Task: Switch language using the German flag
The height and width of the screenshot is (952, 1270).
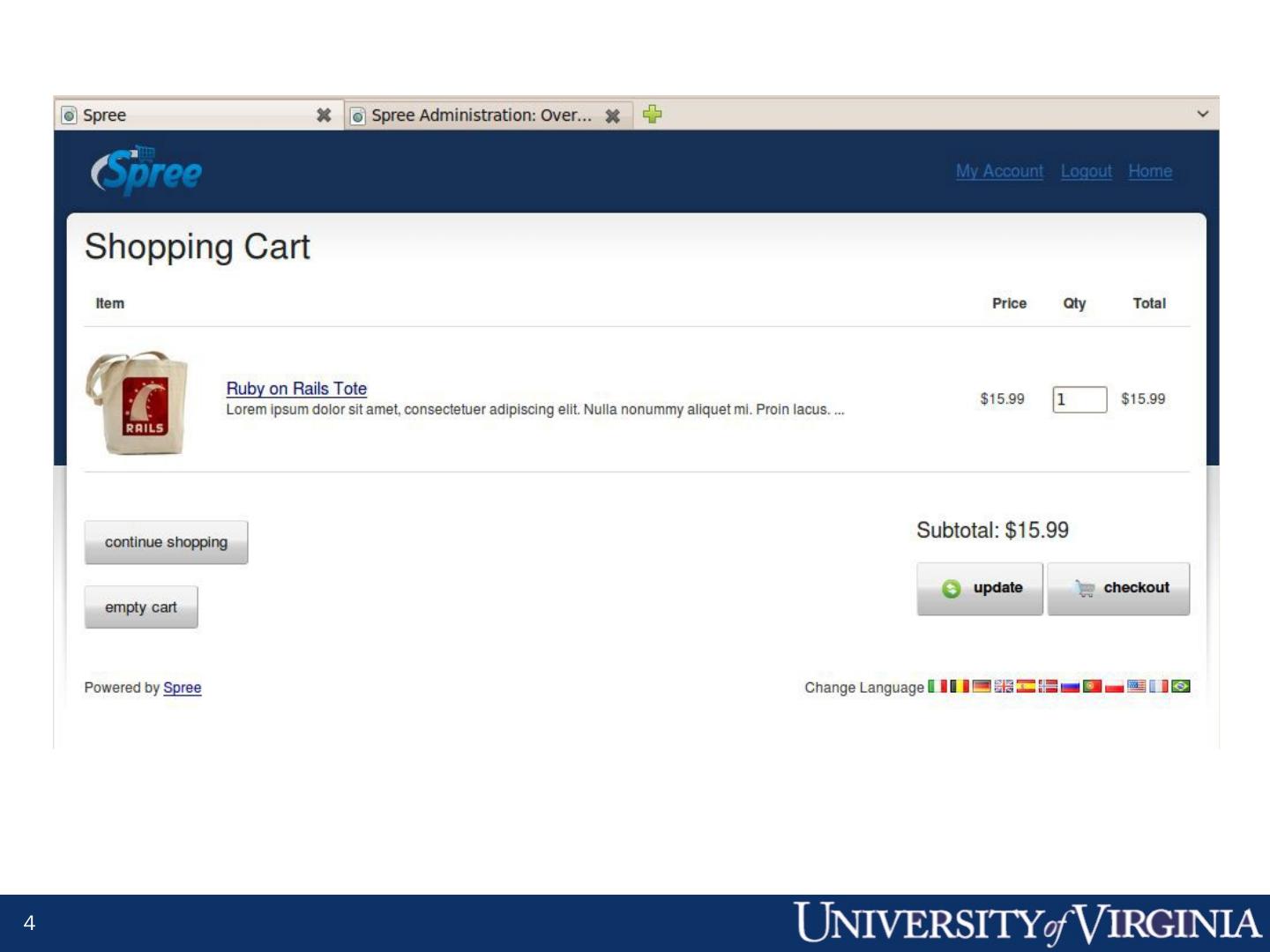Action: [x=982, y=686]
